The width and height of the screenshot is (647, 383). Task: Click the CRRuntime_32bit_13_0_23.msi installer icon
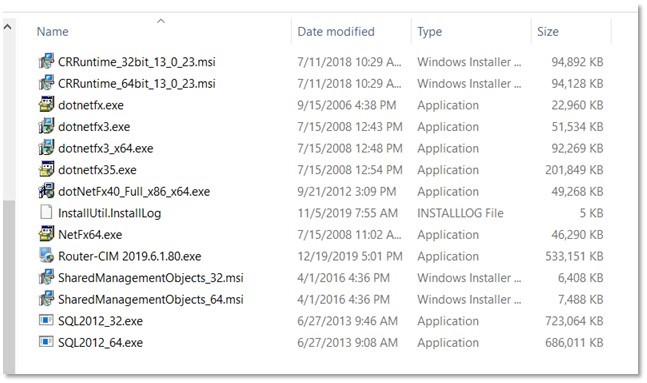(x=46, y=61)
